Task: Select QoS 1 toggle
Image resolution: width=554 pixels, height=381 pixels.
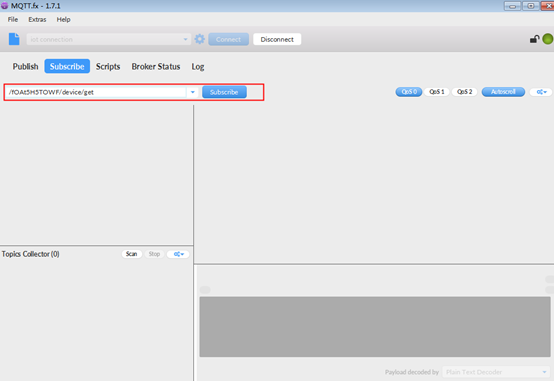Action: point(437,92)
